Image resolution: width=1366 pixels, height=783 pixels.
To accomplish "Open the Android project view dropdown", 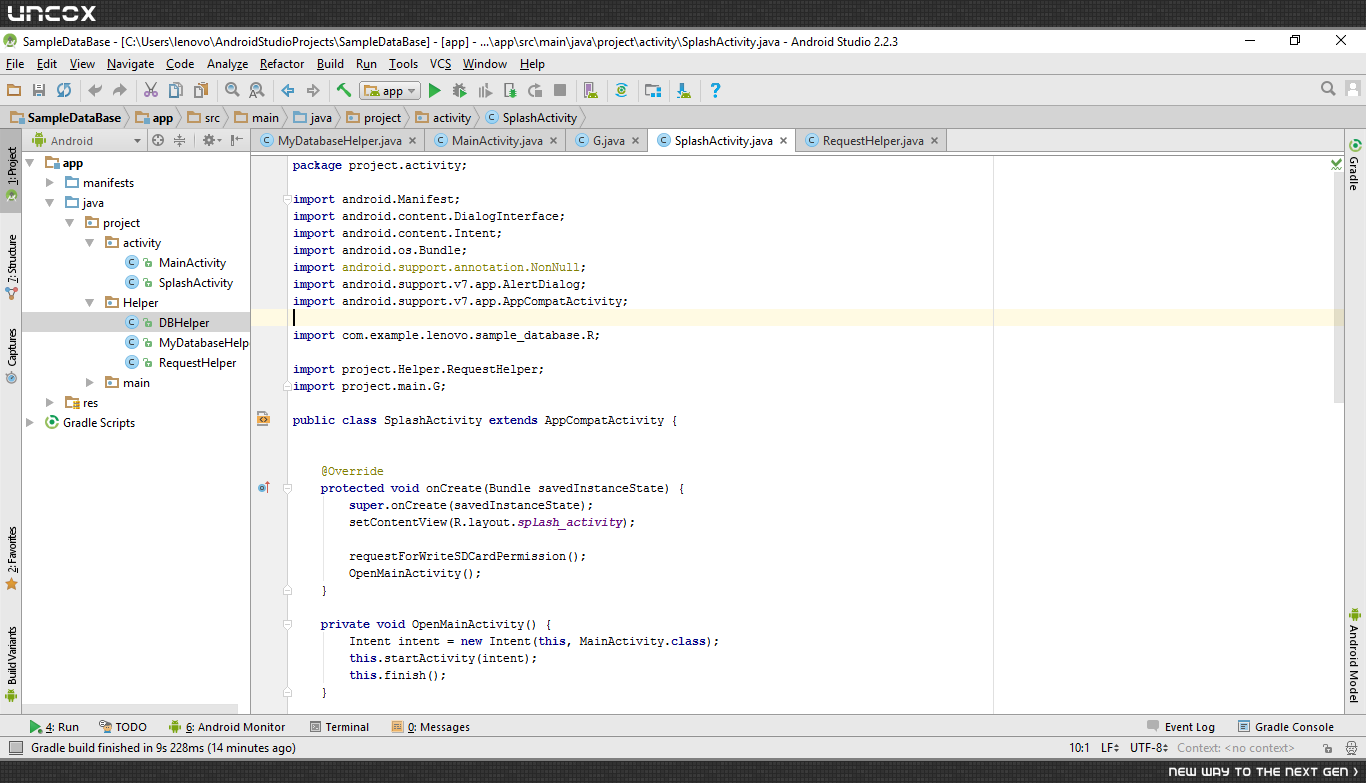I will 85,141.
